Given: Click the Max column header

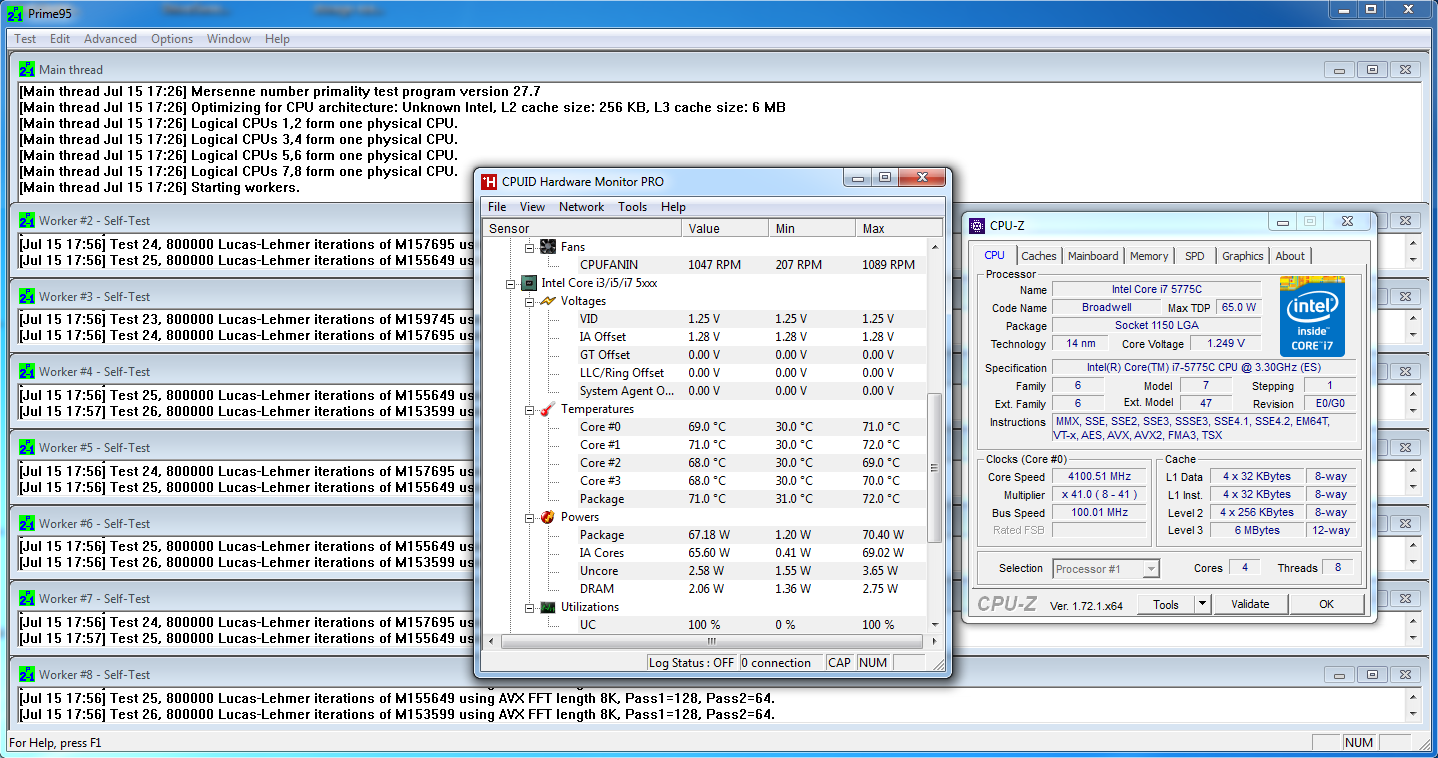Looking at the screenshot, I should (899, 229).
